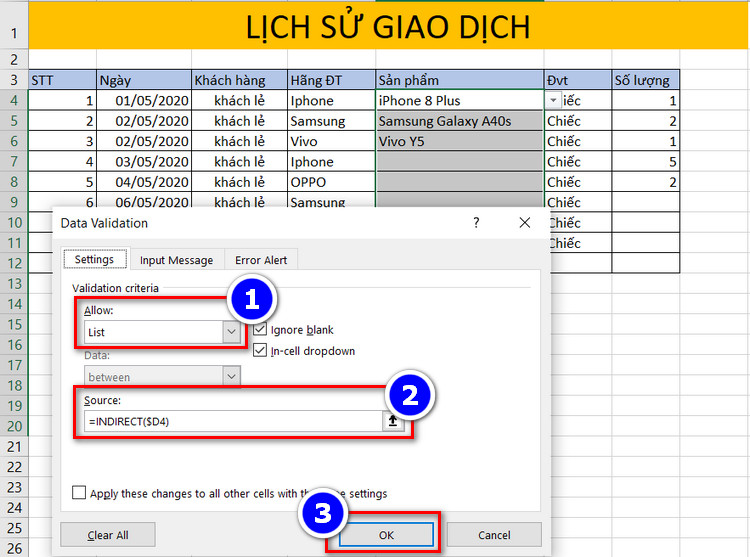Viewport: 750px width, 557px height.
Task: Click the OK button
Action: [386, 535]
